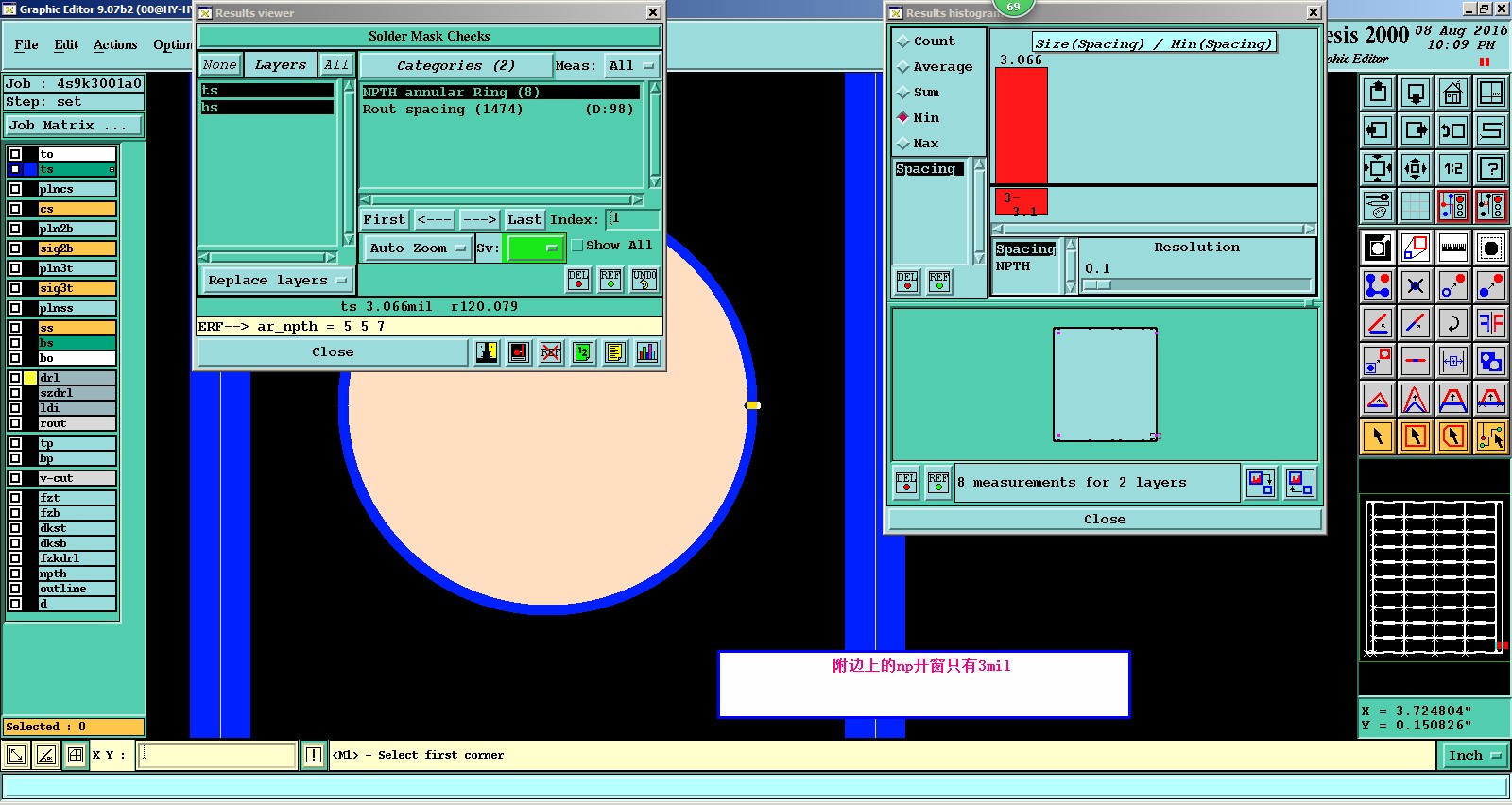The image size is (1512, 805).
Task: Click the crossed-out REF icon
Action: (x=551, y=352)
